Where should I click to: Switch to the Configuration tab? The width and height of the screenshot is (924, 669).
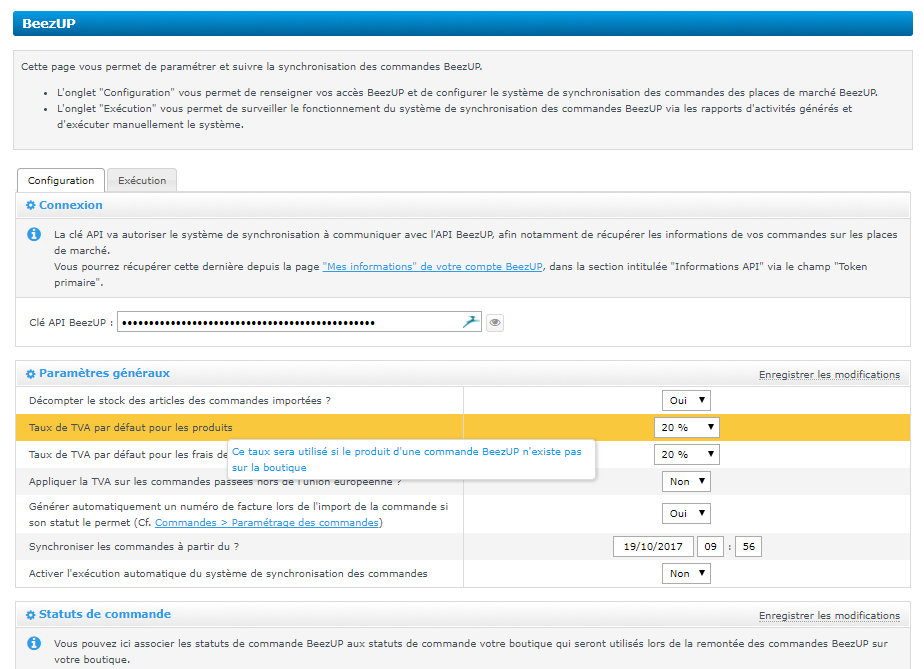61,180
